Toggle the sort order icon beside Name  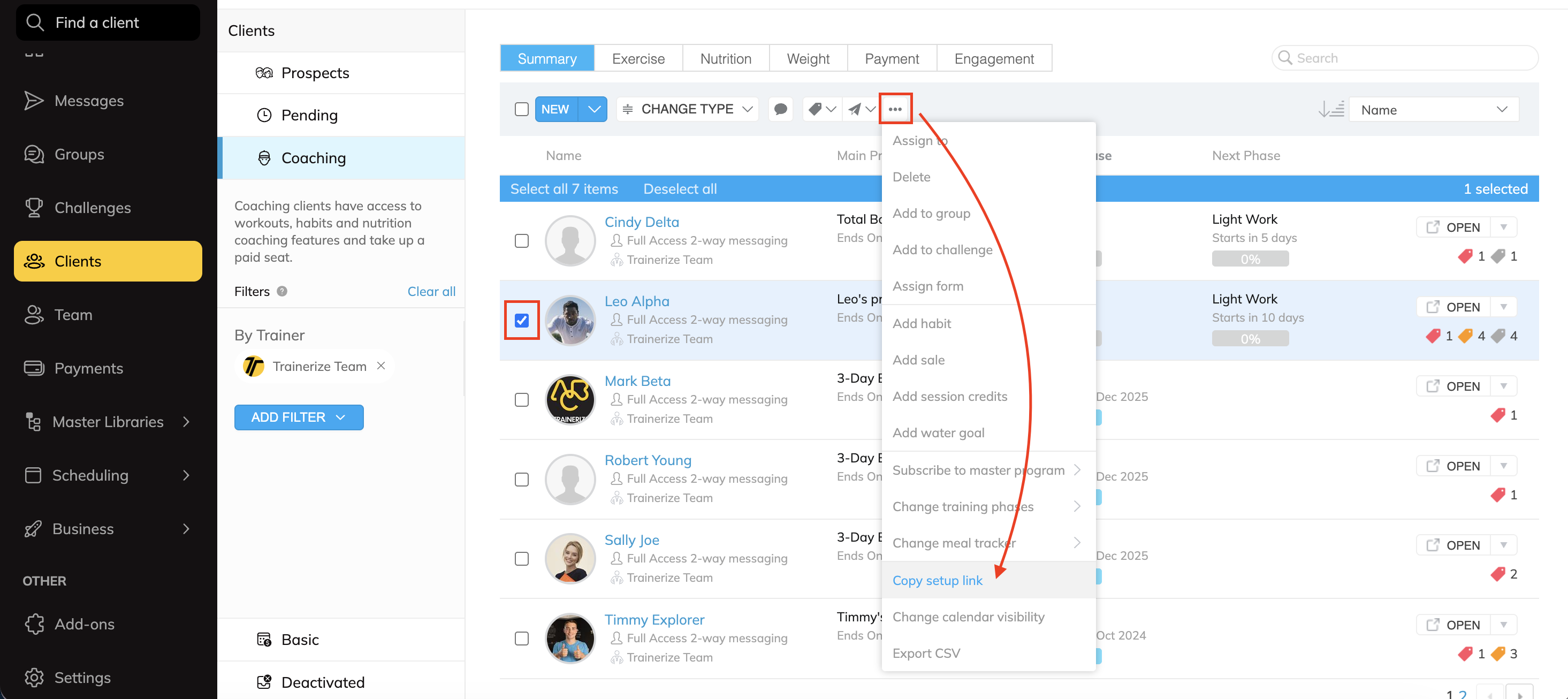point(1330,110)
